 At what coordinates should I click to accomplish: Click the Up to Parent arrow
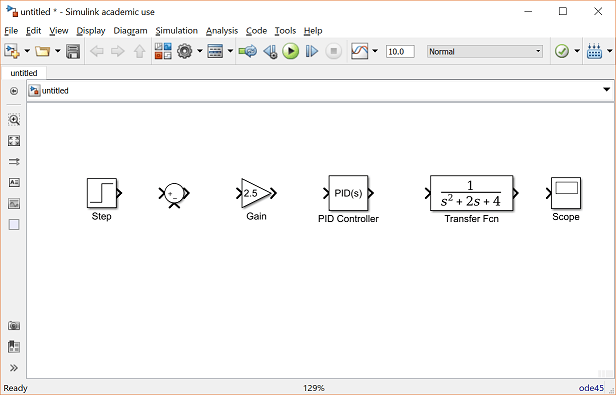(x=139, y=51)
